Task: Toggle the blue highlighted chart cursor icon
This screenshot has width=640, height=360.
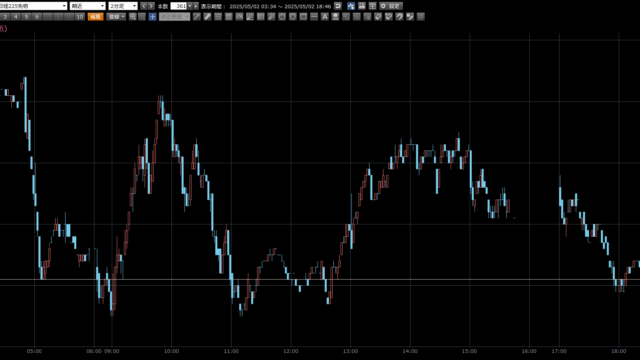Action: (x=351, y=6)
